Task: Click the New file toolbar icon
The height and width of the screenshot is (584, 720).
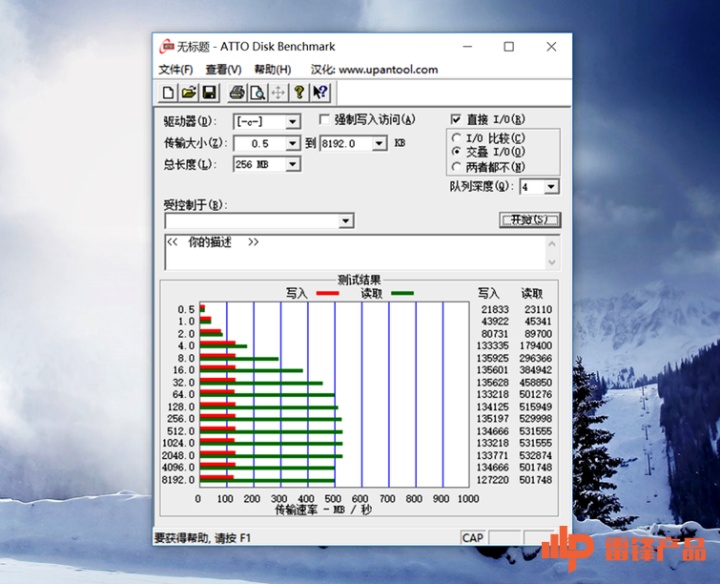Action: pos(168,93)
